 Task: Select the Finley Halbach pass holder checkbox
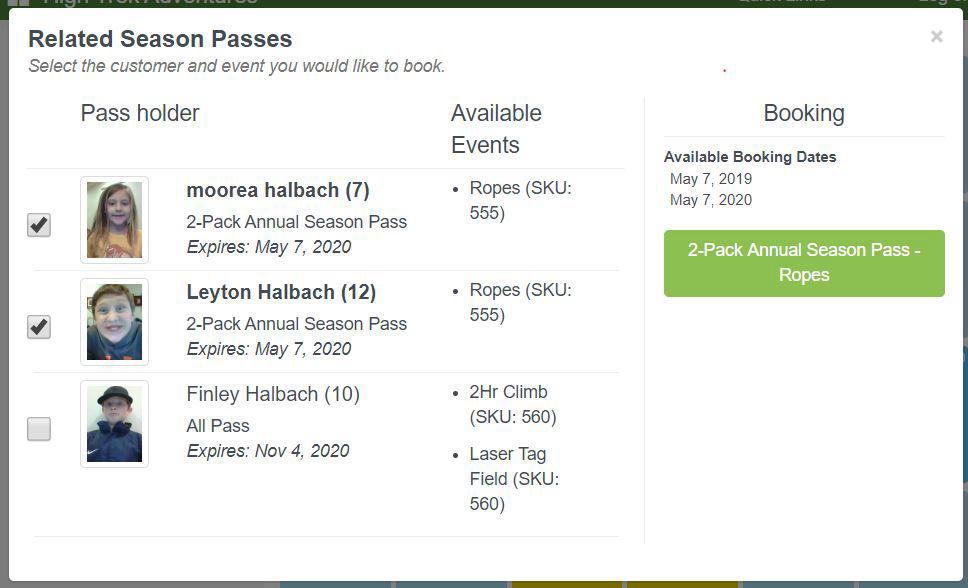point(39,429)
